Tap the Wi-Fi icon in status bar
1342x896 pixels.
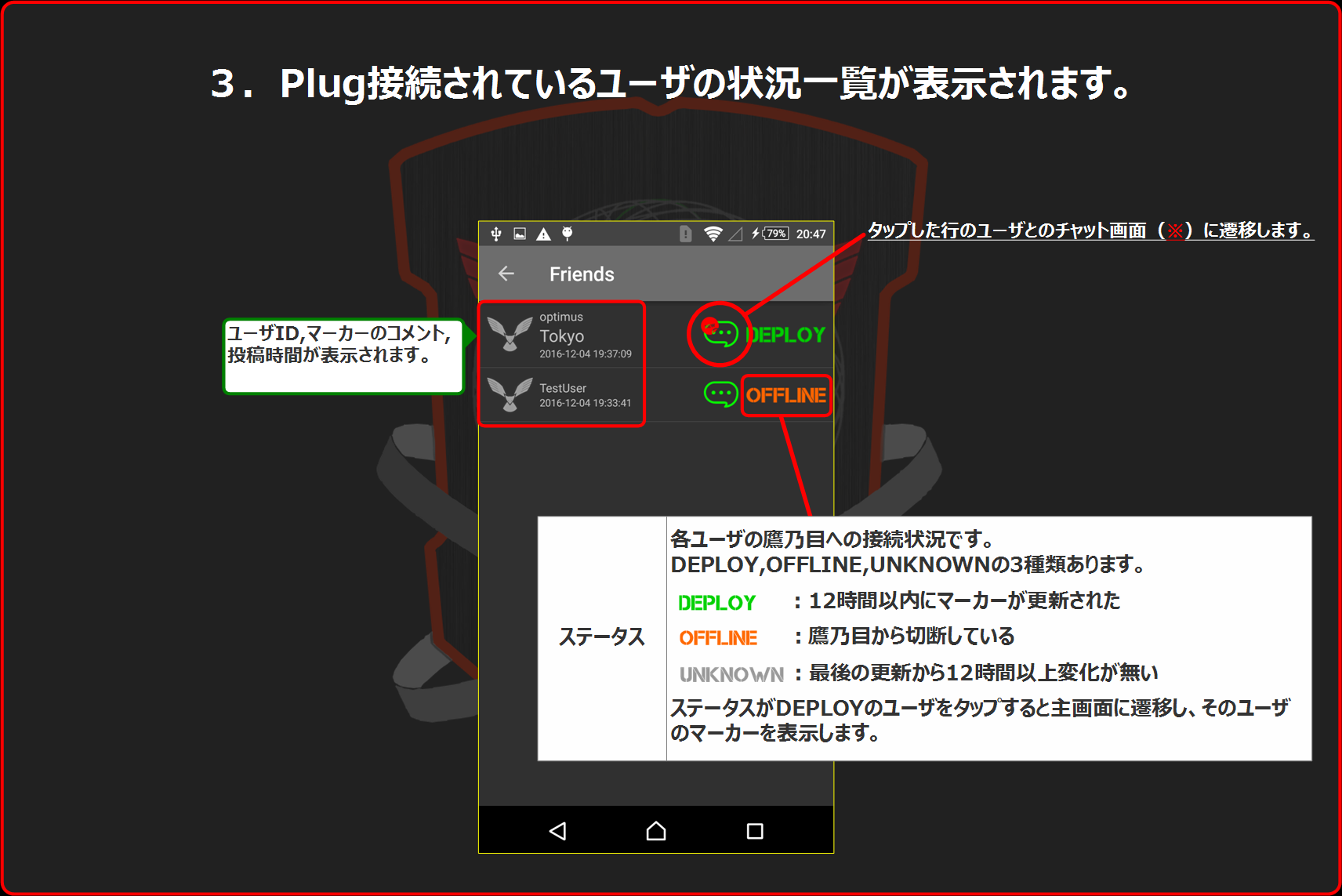click(713, 234)
